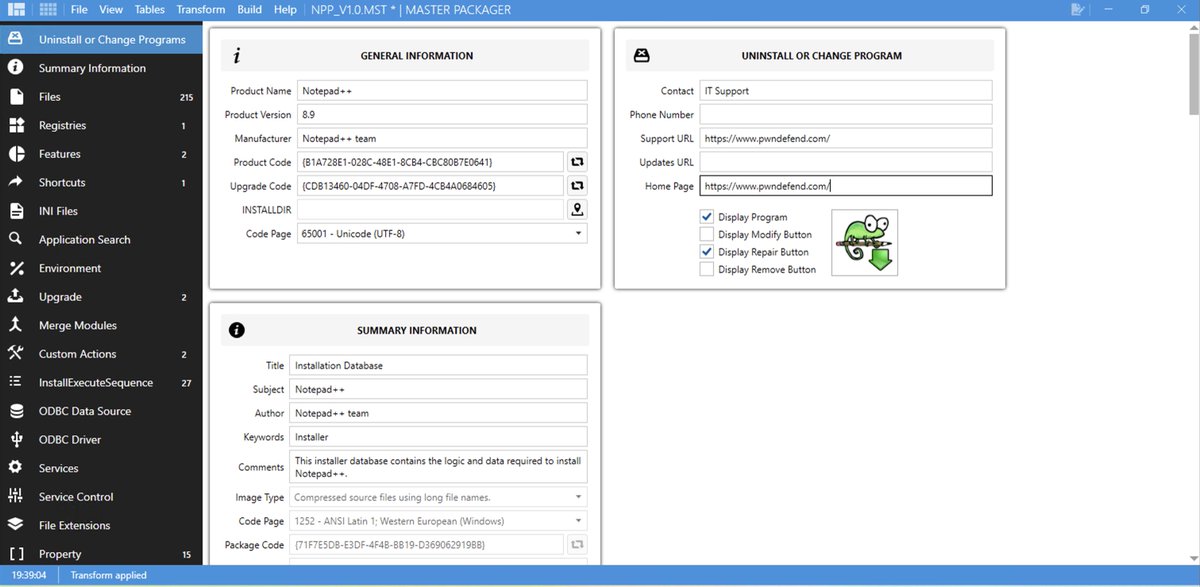The height and width of the screenshot is (587, 1200).
Task: Click the Service Control sliders icon
Action: point(16,497)
